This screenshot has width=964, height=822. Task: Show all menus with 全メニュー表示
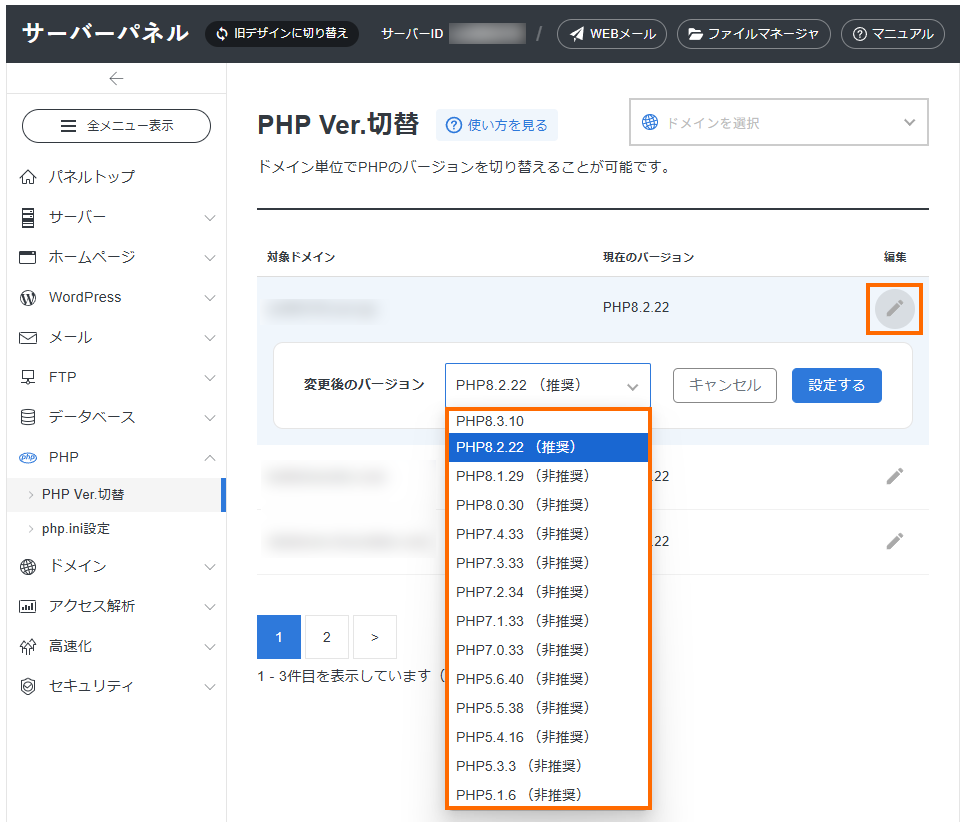(x=116, y=126)
